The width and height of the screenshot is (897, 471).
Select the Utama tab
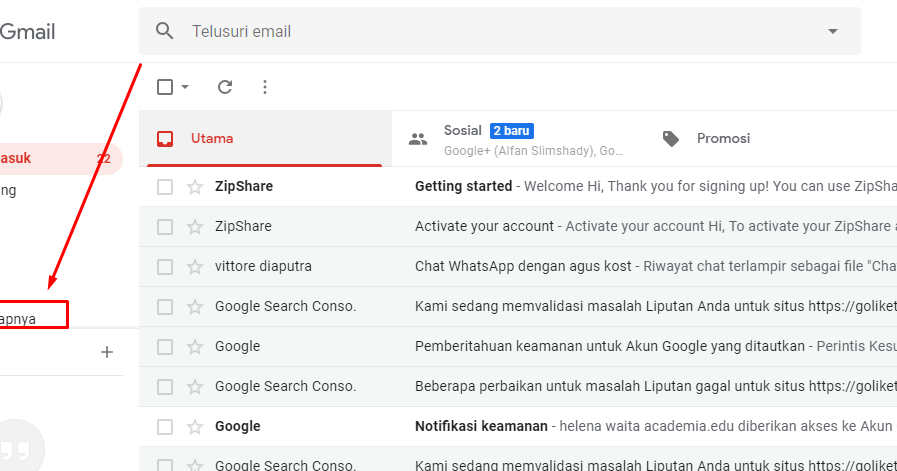click(212, 139)
